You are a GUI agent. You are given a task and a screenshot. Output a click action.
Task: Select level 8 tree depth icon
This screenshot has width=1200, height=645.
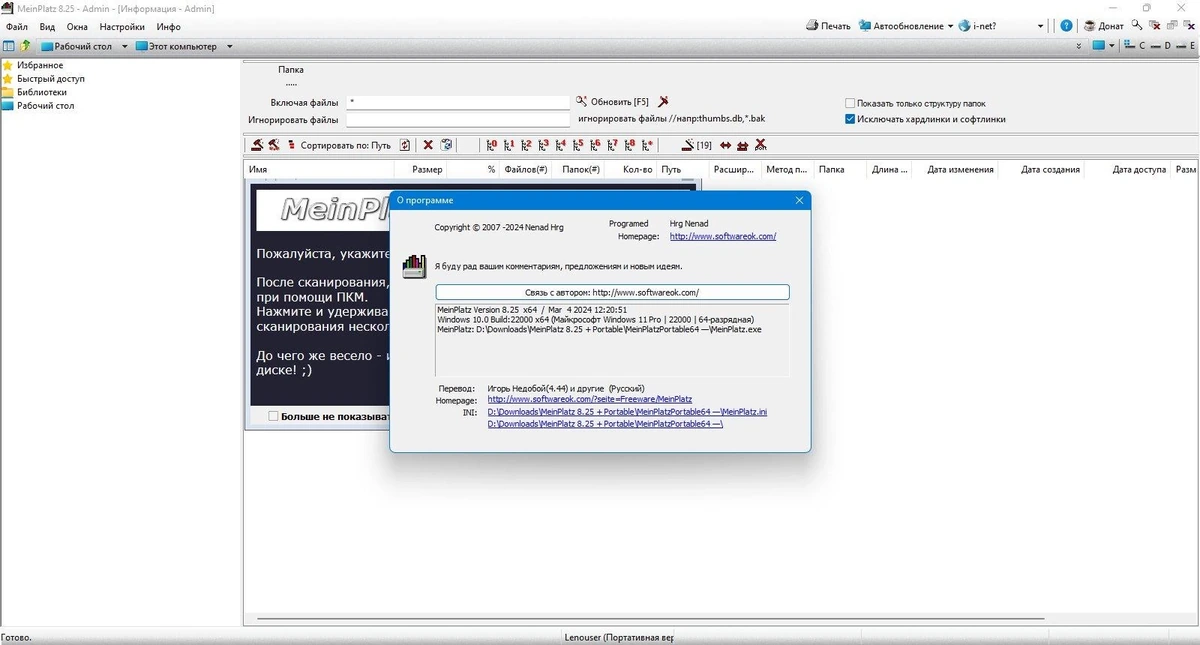click(630, 145)
